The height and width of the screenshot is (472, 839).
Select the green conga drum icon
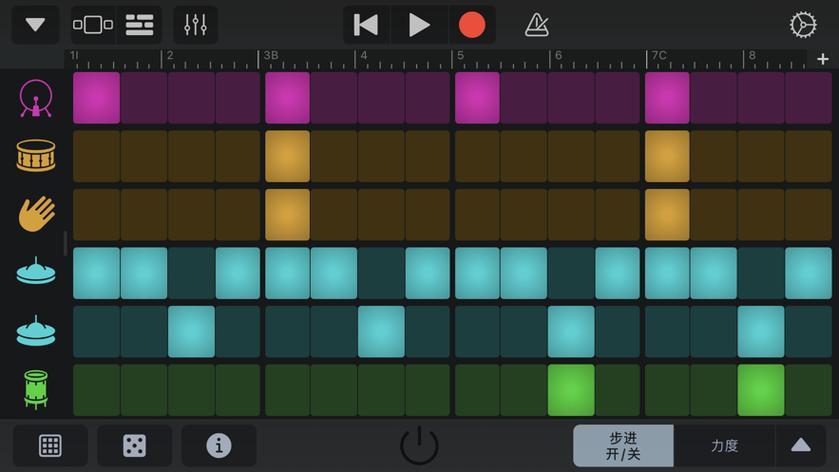tap(36, 389)
